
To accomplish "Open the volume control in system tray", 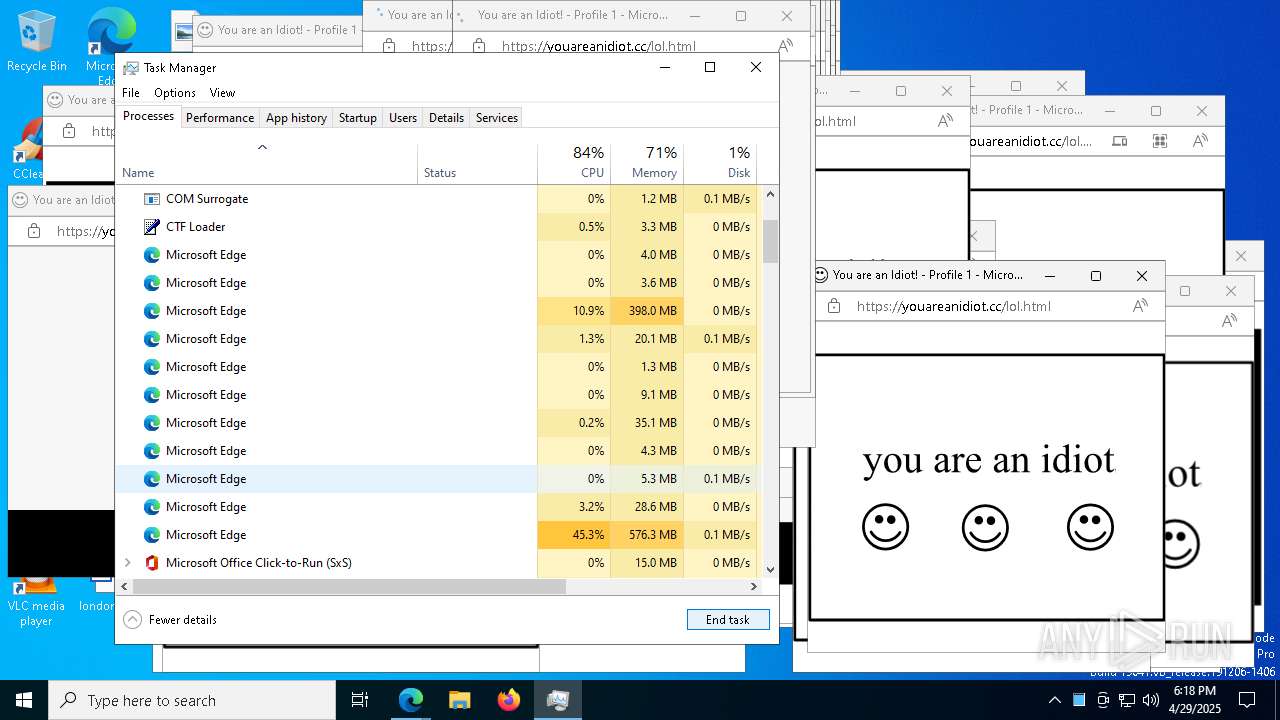I will tap(1151, 700).
